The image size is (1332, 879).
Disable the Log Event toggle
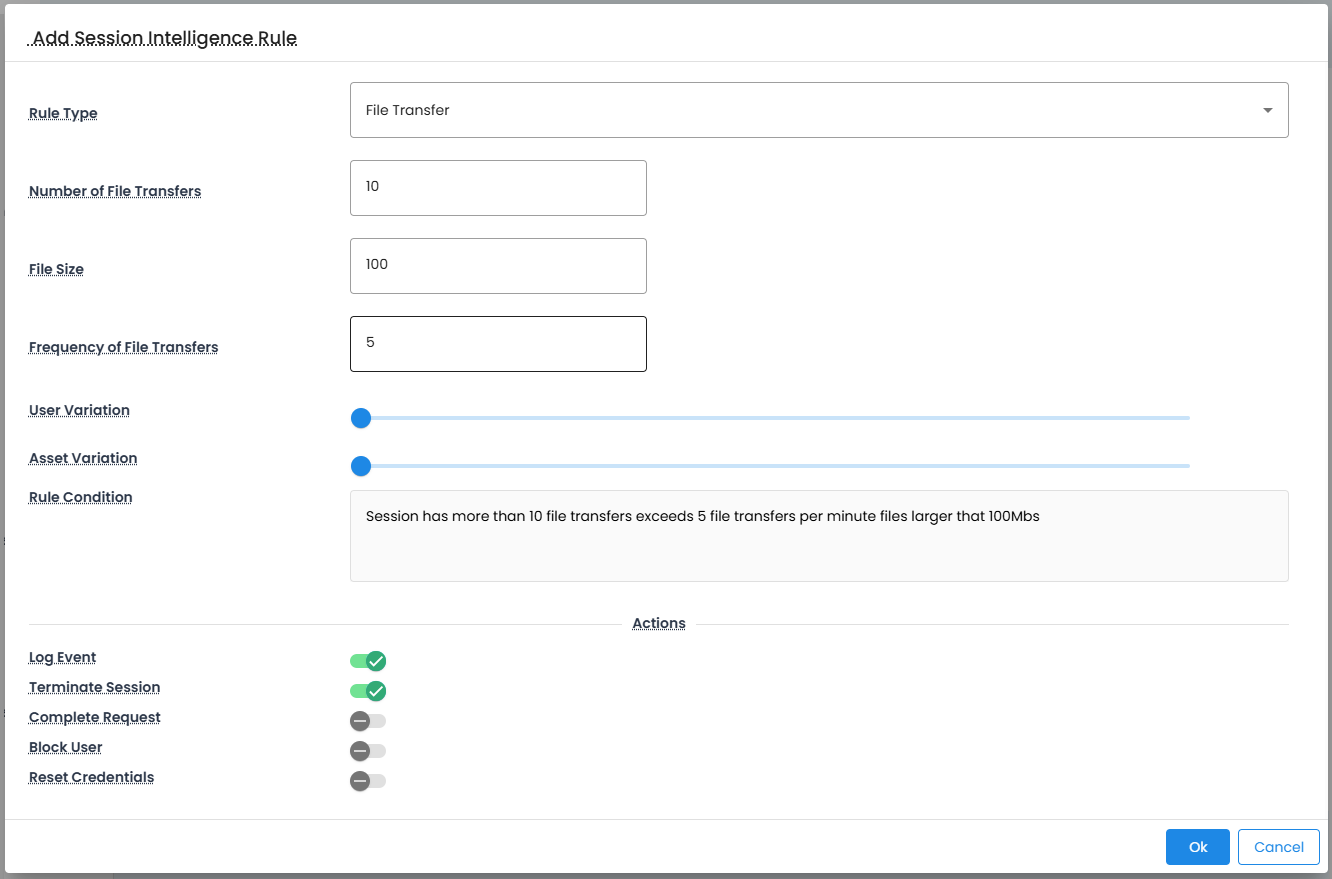point(368,661)
